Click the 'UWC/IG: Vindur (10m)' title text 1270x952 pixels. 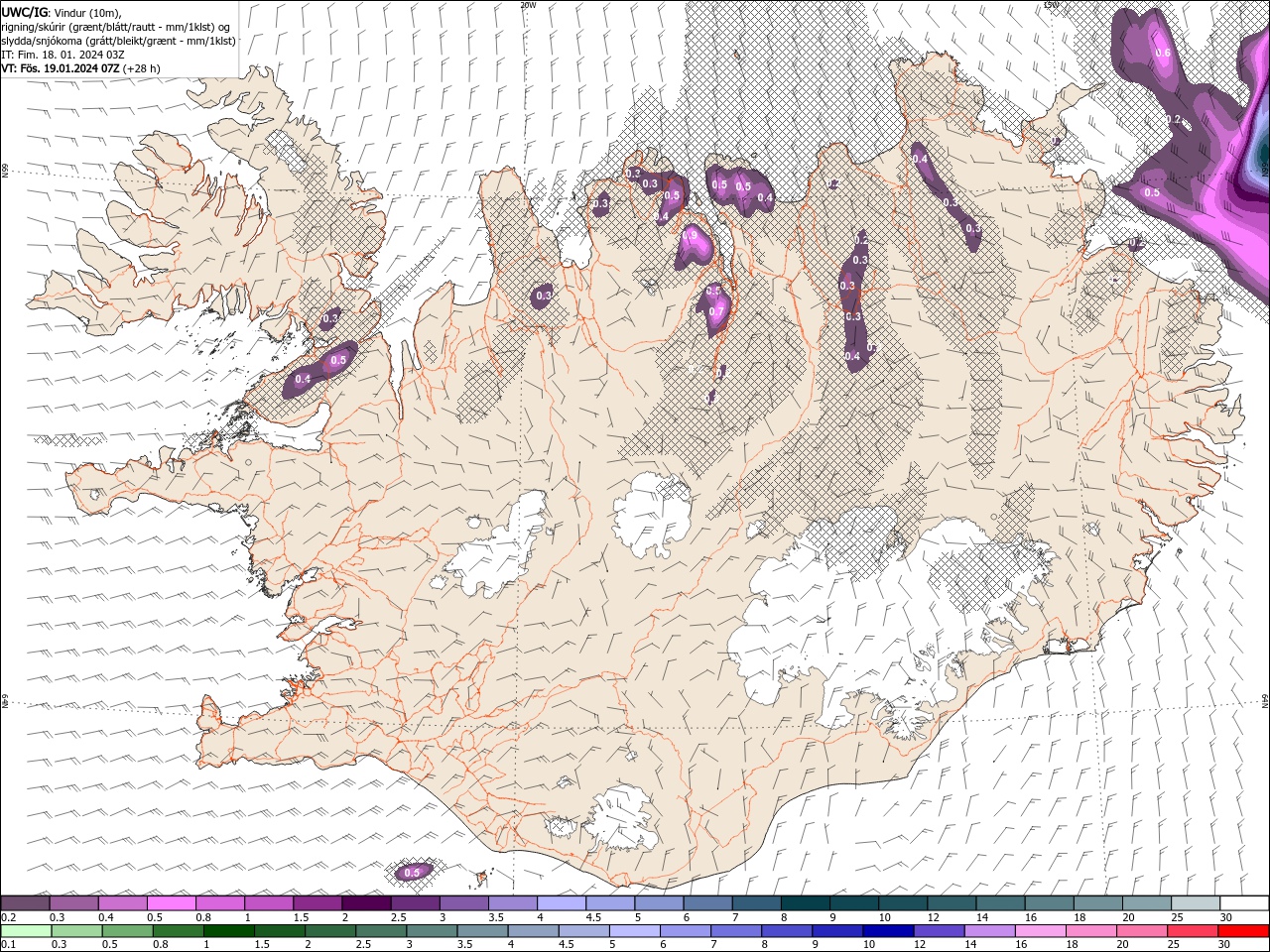[x=62, y=12]
